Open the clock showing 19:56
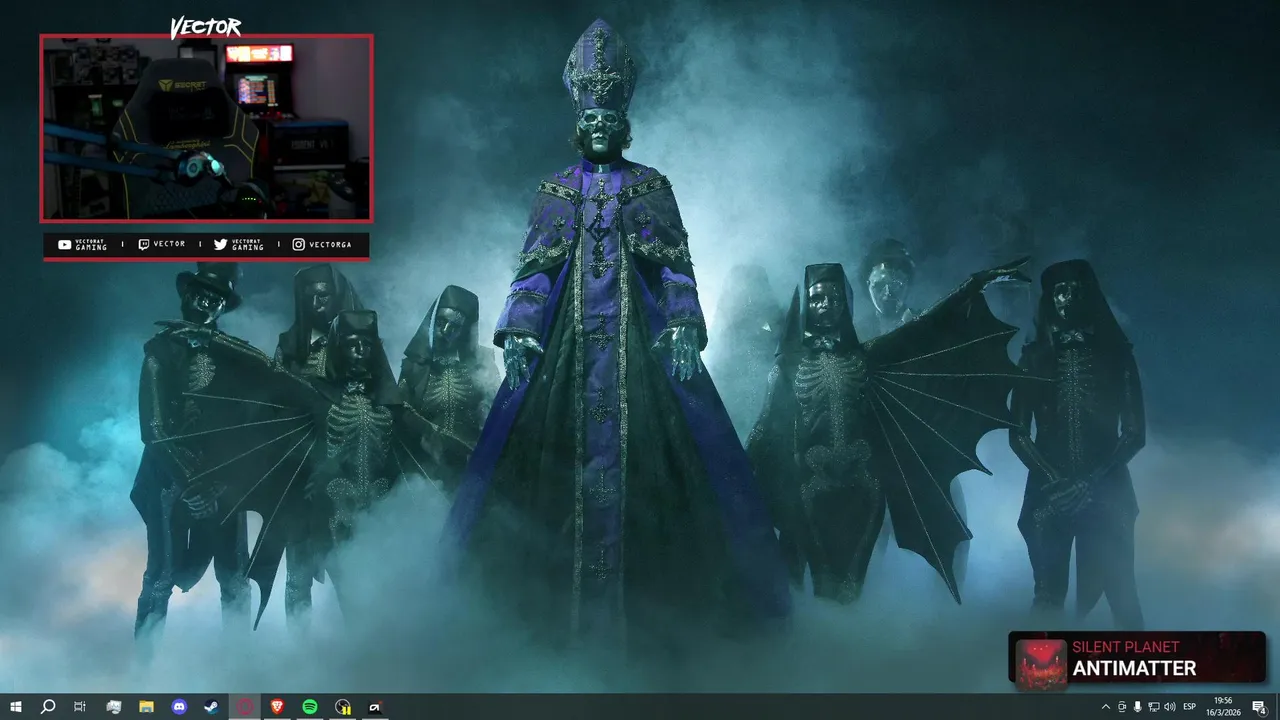 (x=1223, y=707)
